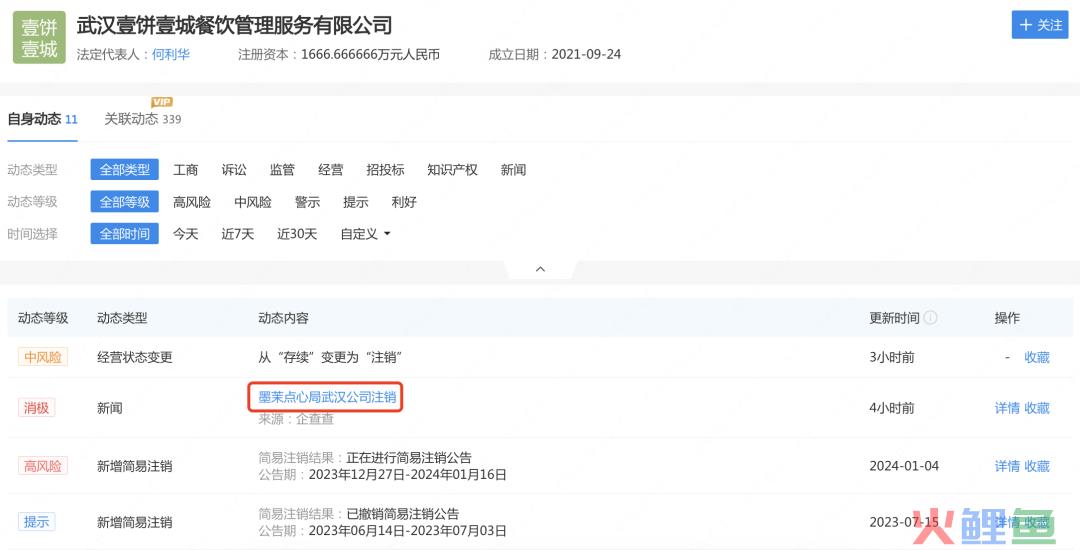Click the 更新时间 column header
This screenshot has width=1080, height=550.
click(x=894, y=318)
